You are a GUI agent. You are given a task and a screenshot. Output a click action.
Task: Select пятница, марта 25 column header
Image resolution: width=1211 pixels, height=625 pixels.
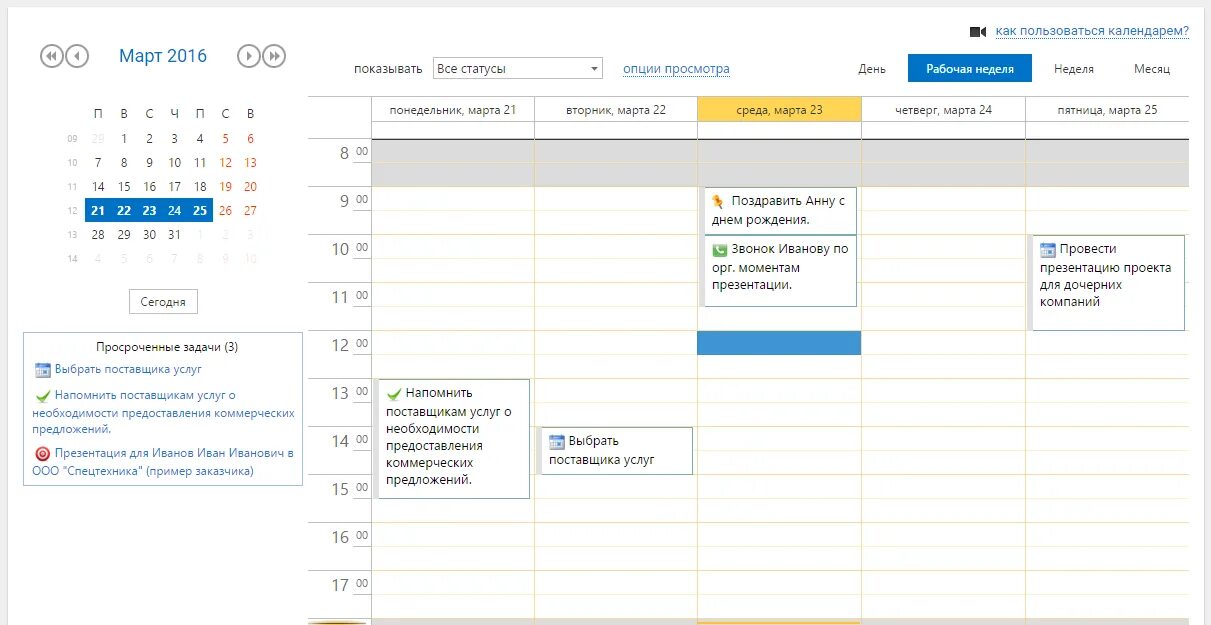(x=1107, y=110)
